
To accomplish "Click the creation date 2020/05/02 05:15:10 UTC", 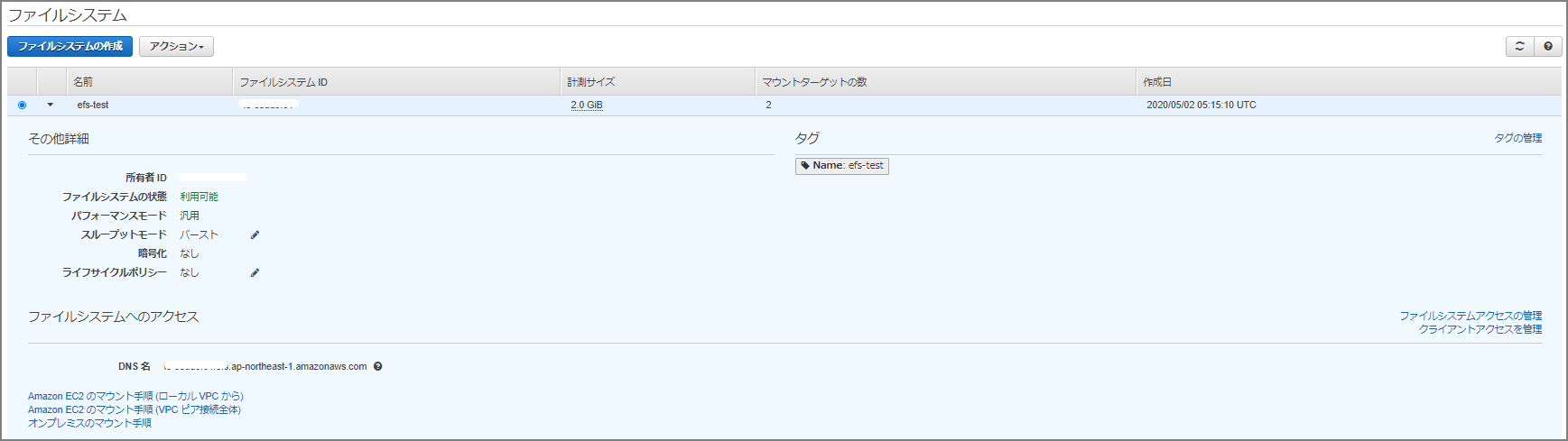I will pyautogui.click(x=1202, y=105).
